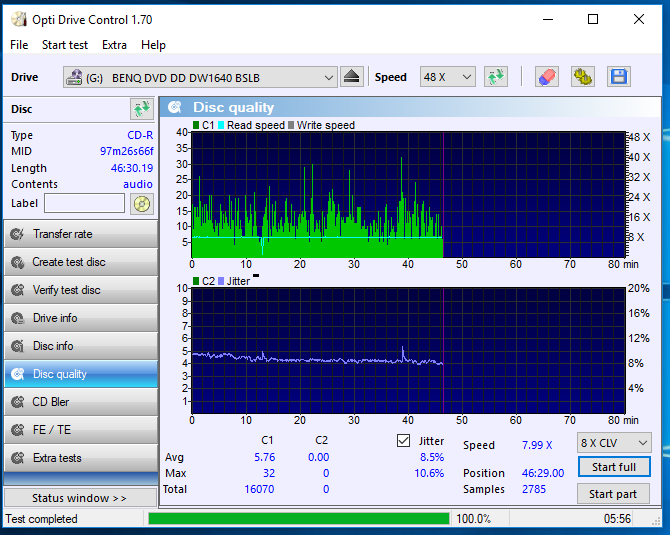Click the drive icon in the Drive combo box
670x535 pixels.
pos(74,77)
